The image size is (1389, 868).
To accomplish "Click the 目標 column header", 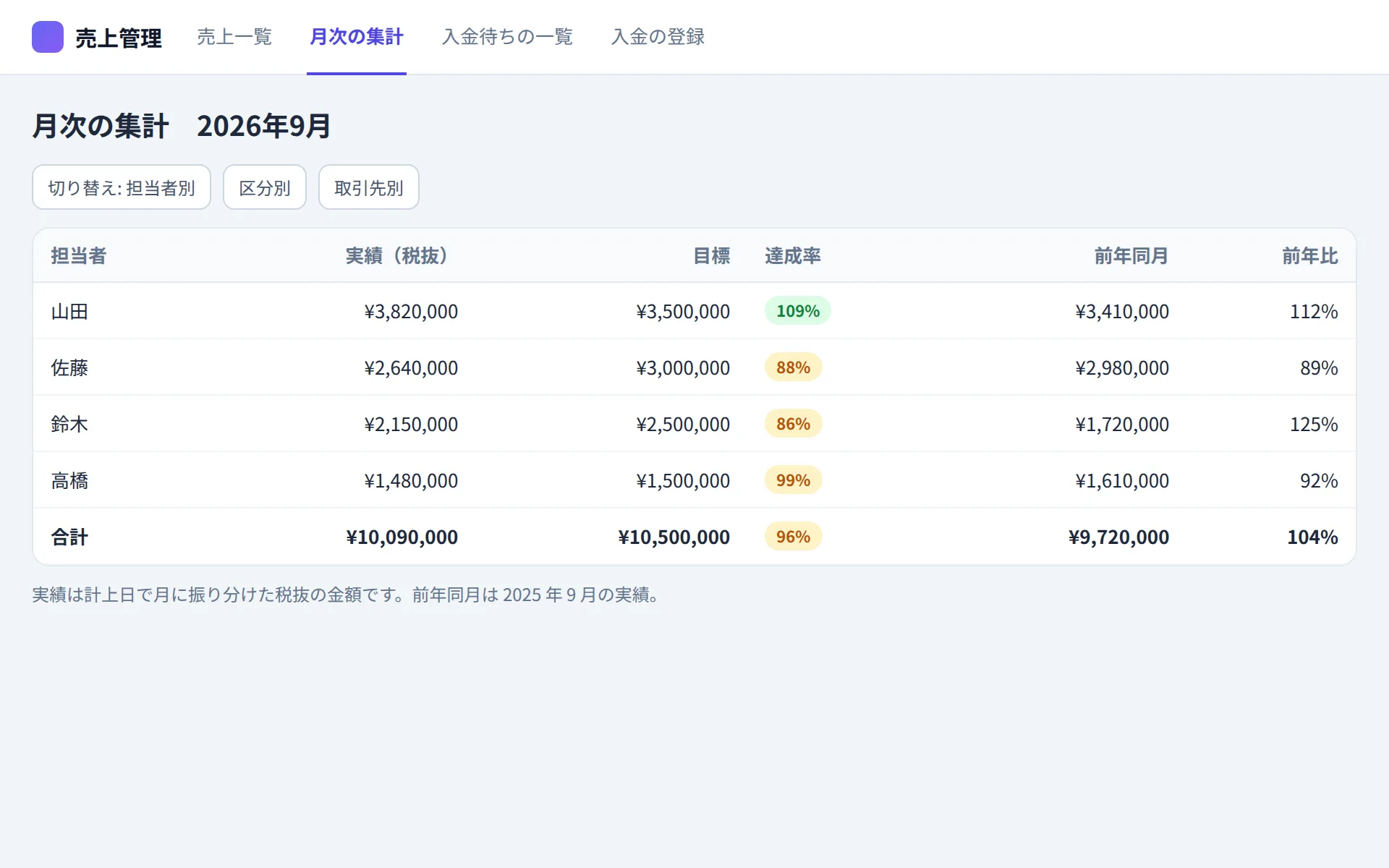I will tap(712, 256).
